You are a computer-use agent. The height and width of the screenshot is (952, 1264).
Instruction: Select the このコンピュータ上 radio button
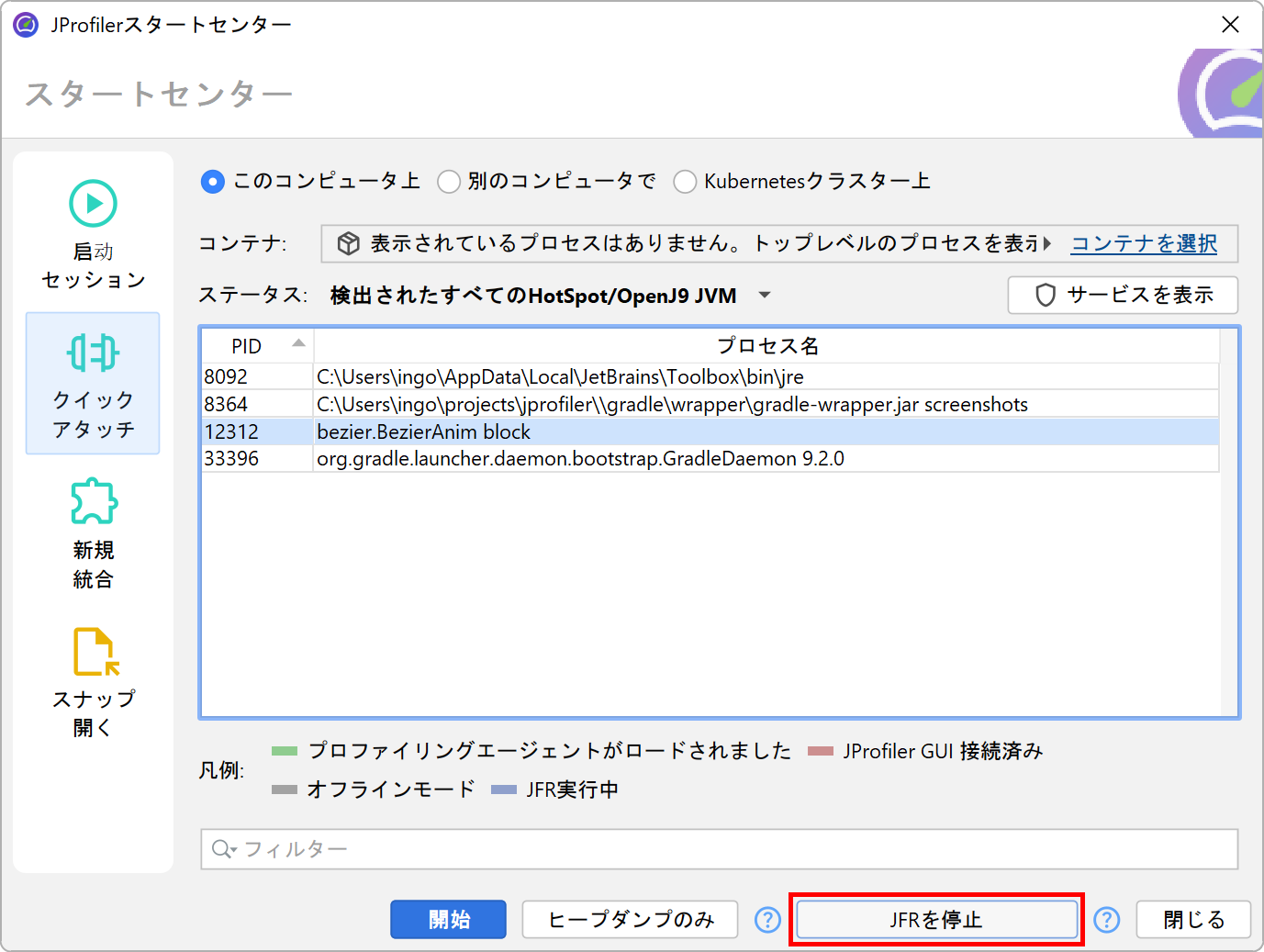213,182
